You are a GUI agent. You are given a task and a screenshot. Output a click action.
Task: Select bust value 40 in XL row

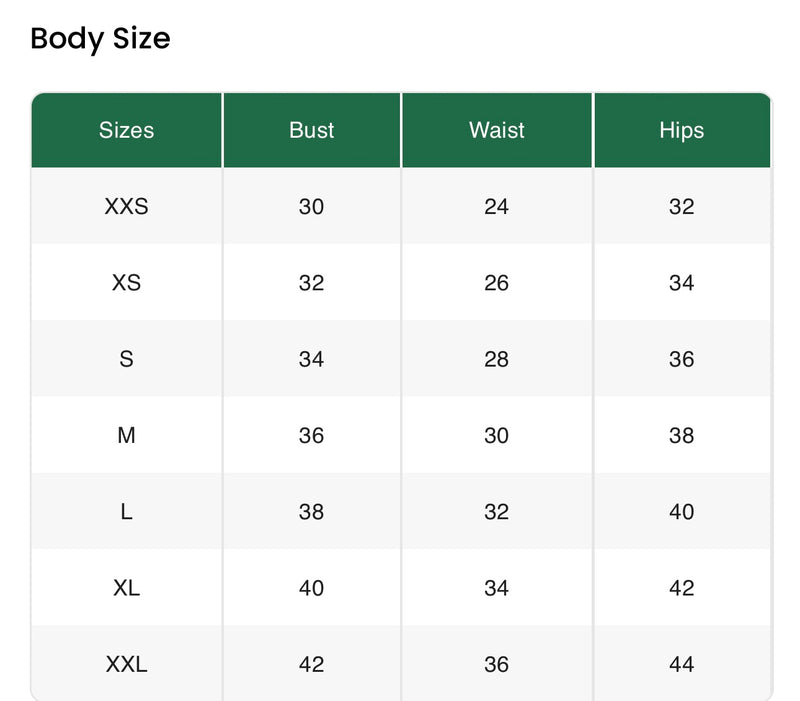point(311,588)
